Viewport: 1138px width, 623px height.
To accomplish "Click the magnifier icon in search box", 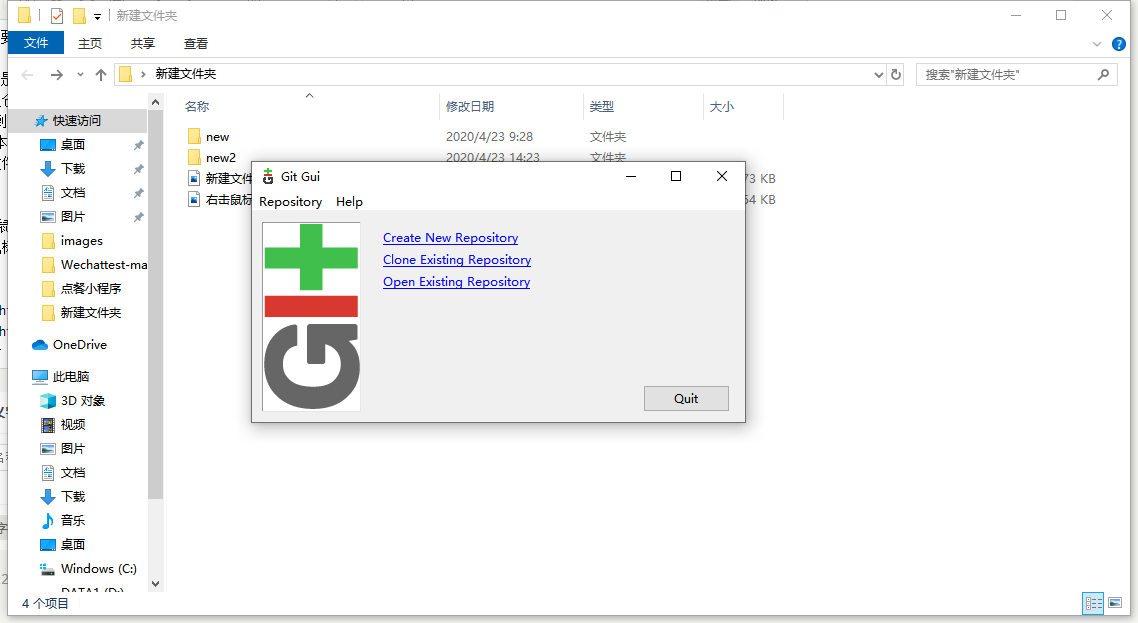I will (x=1103, y=75).
